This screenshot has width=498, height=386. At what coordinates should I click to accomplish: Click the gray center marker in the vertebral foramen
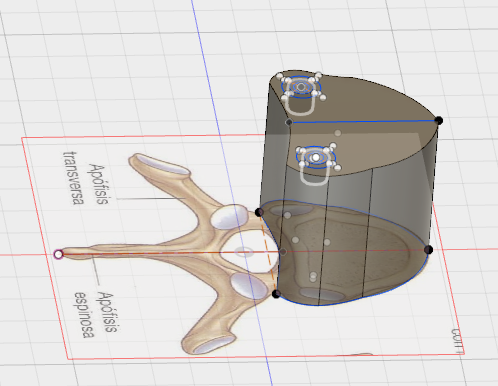point(244,252)
